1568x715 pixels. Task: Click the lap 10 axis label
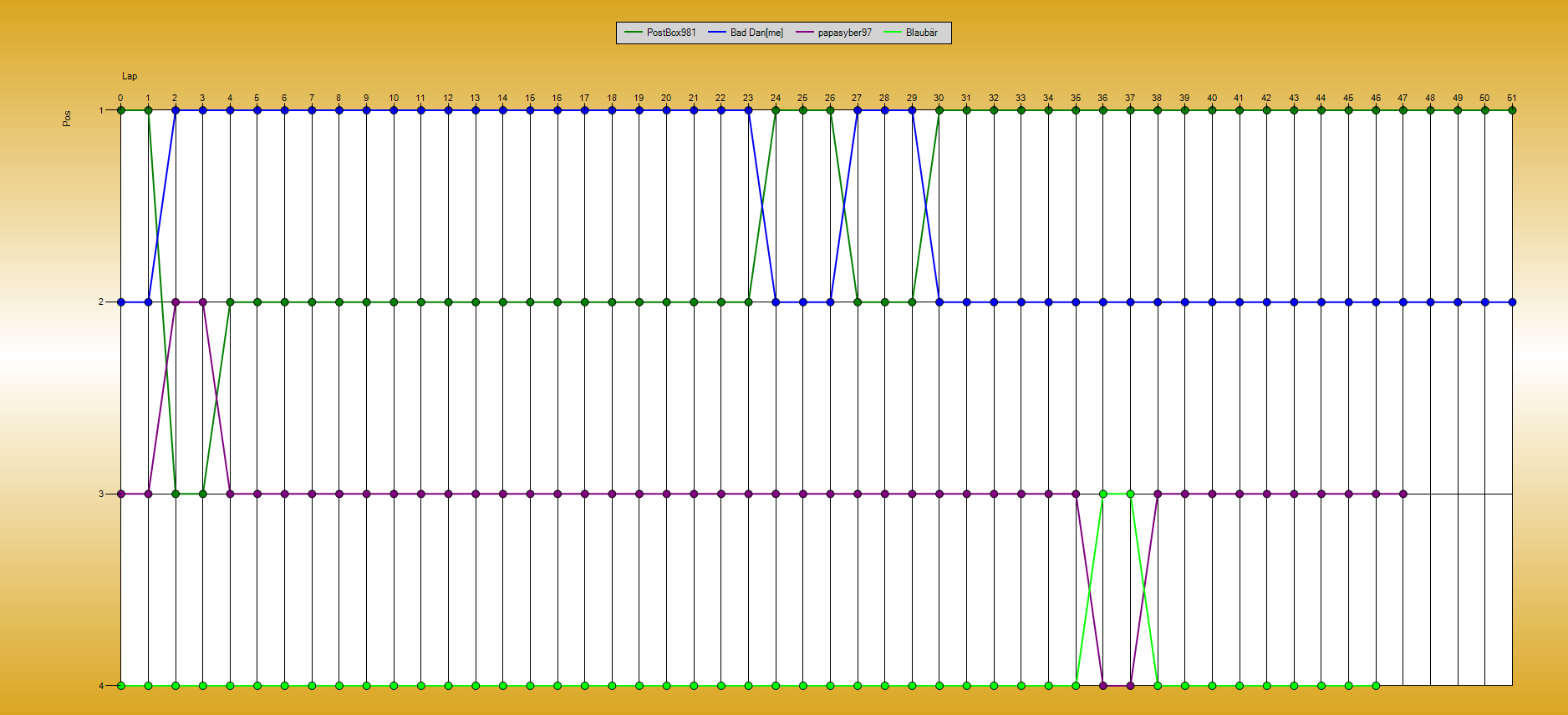tap(394, 98)
